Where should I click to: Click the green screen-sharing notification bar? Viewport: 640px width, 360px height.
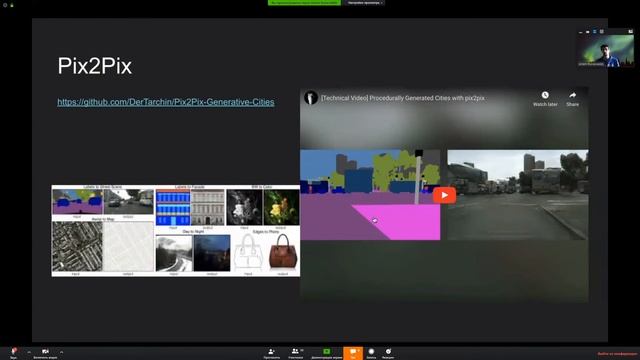click(x=304, y=2)
